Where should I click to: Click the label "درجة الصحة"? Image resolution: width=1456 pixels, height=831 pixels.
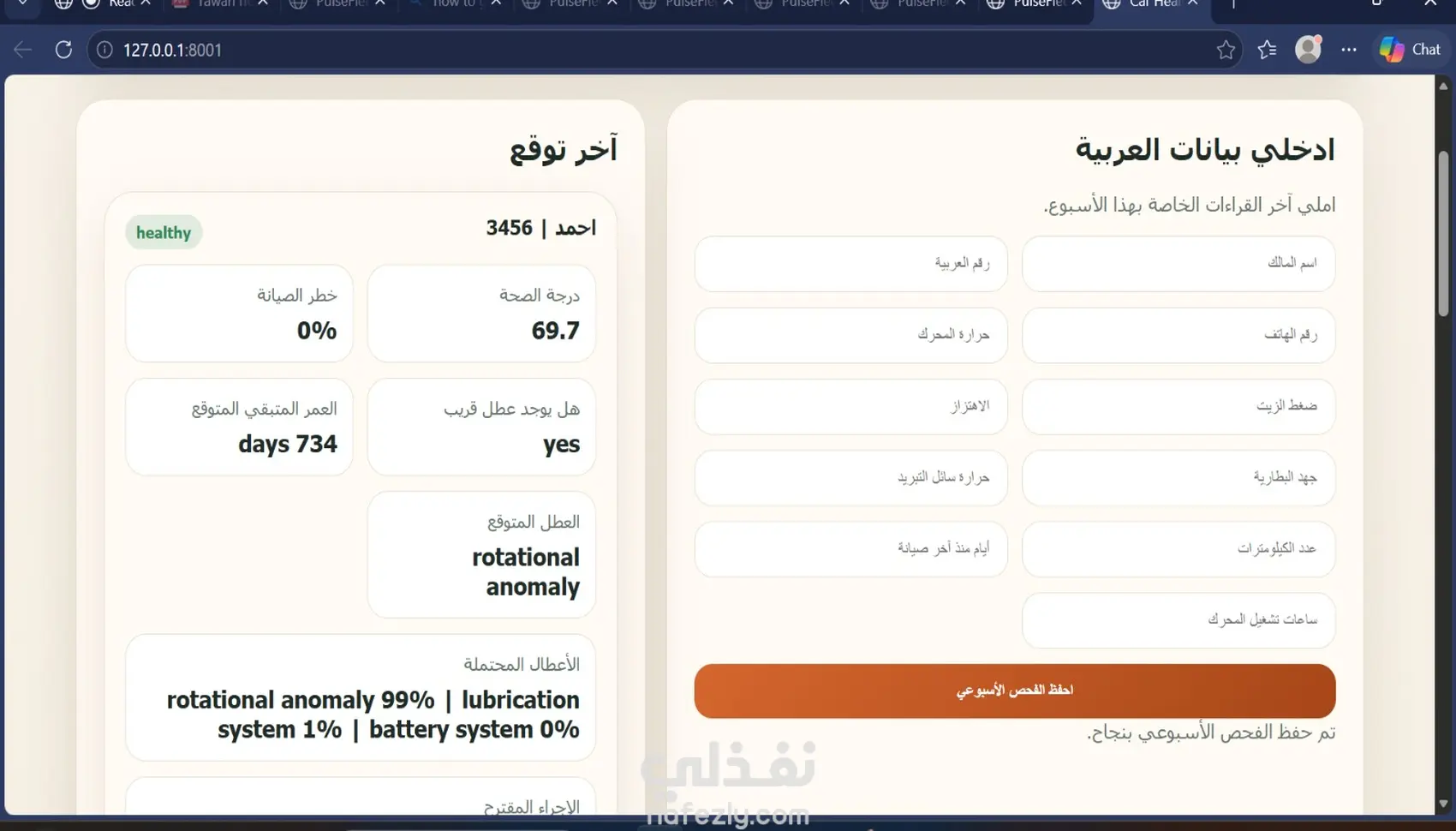coord(540,296)
